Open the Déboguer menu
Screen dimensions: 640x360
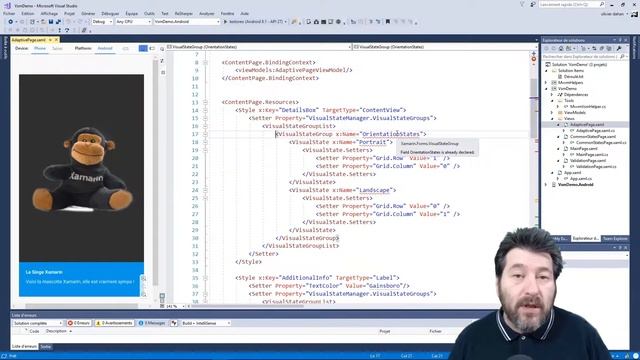click(110, 13)
